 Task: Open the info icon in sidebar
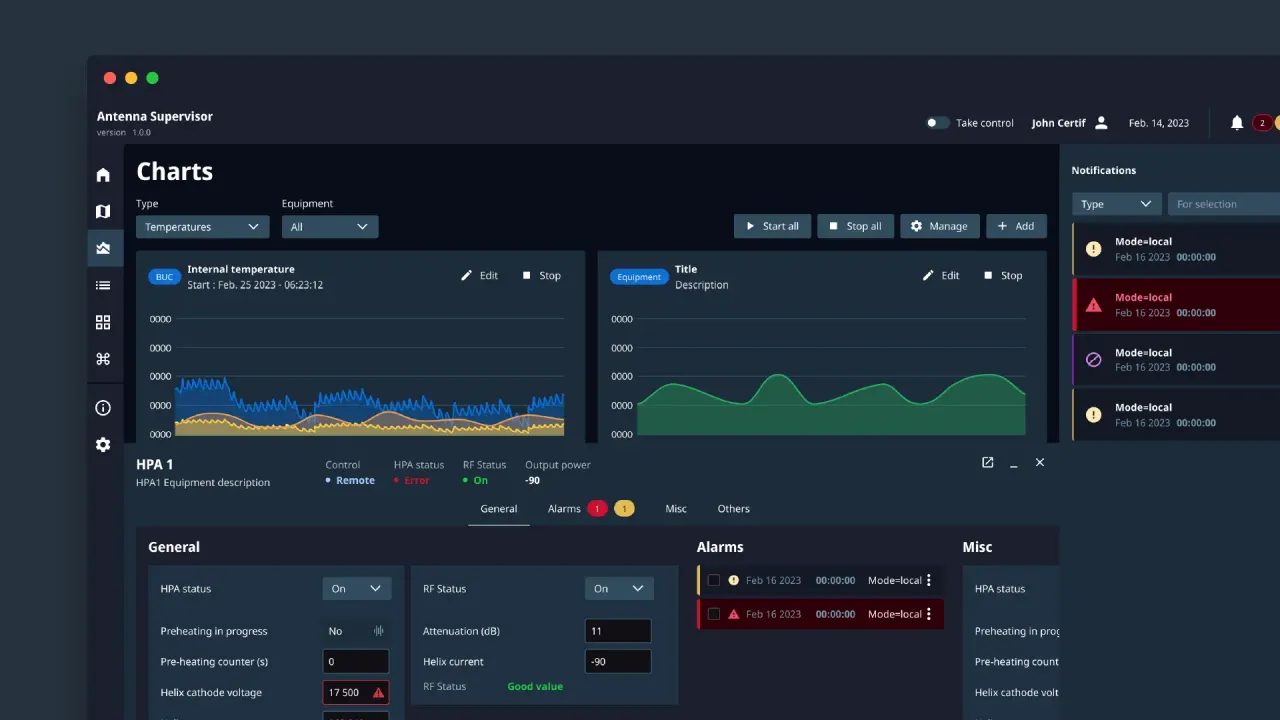[x=103, y=408]
